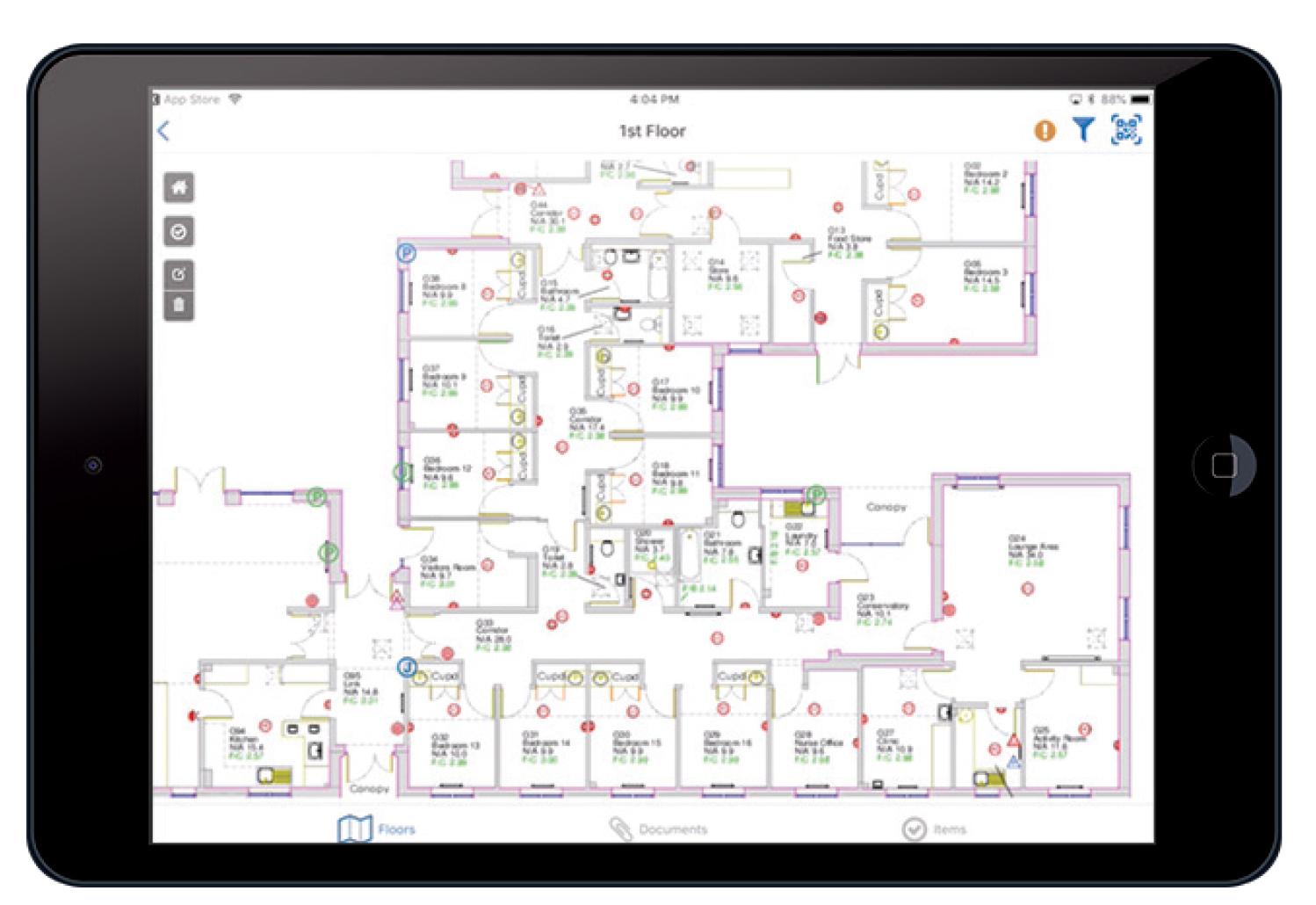Image resolution: width=1316 pixels, height=905 pixels.
Task: Select red triangle marker near Activity Room
Action: (1014, 741)
